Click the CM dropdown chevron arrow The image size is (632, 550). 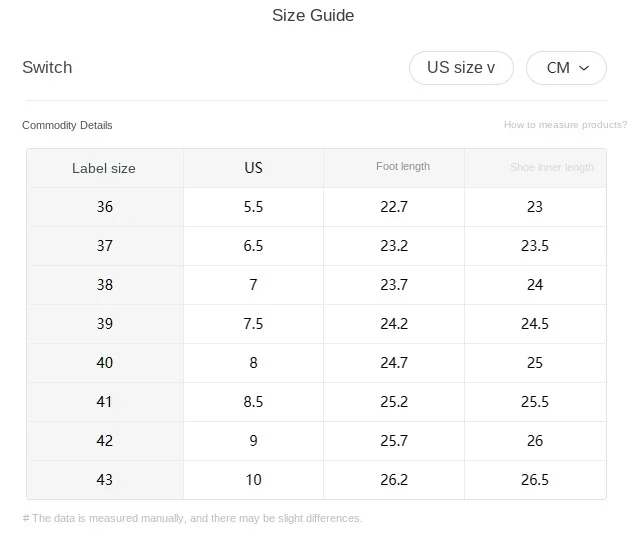pyautogui.click(x=585, y=68)
